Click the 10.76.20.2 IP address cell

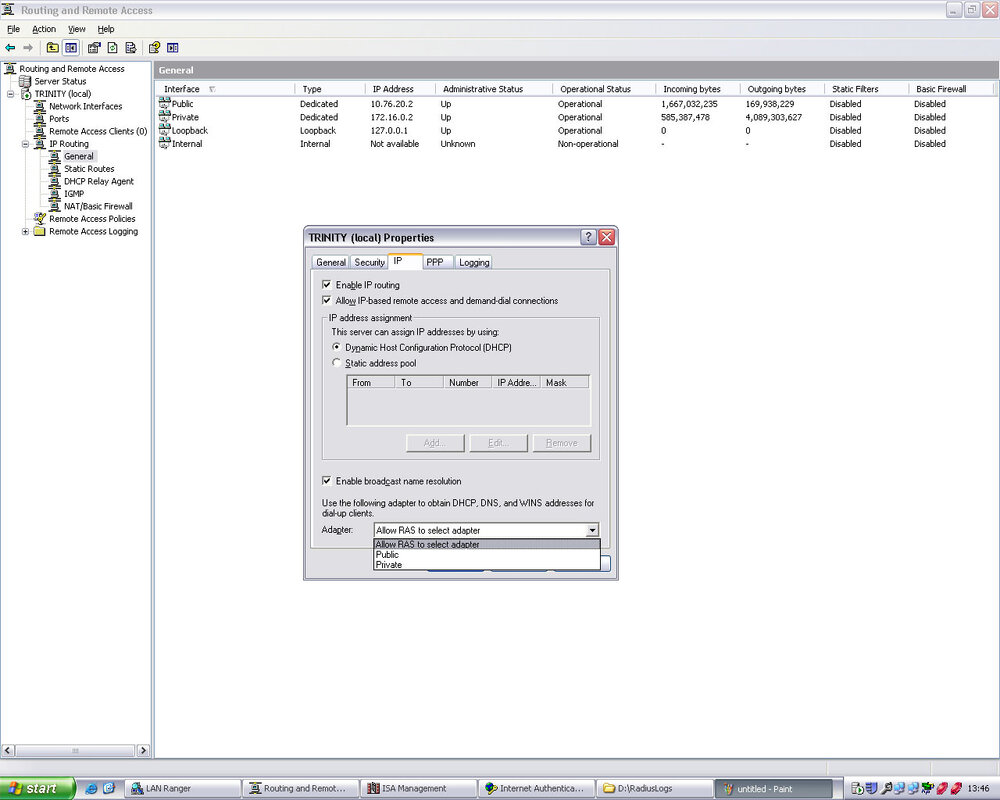tap(392, 103)
